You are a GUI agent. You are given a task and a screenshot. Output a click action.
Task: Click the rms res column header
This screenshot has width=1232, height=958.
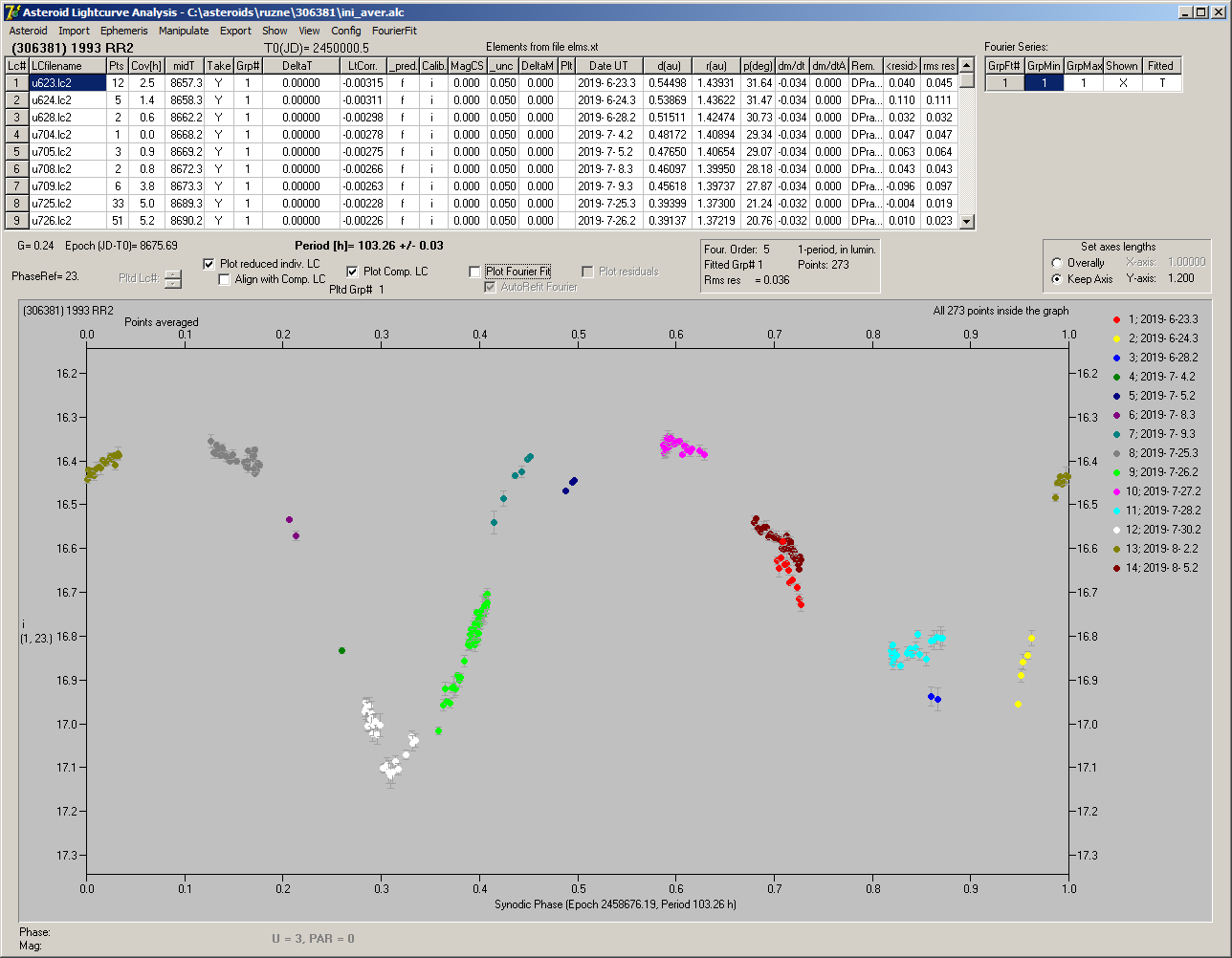(939, 66)
